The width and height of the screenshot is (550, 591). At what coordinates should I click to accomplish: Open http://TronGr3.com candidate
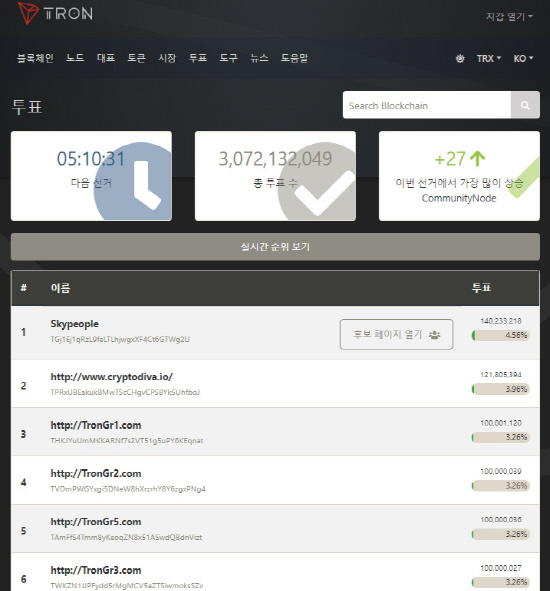(x=96, y=570)
